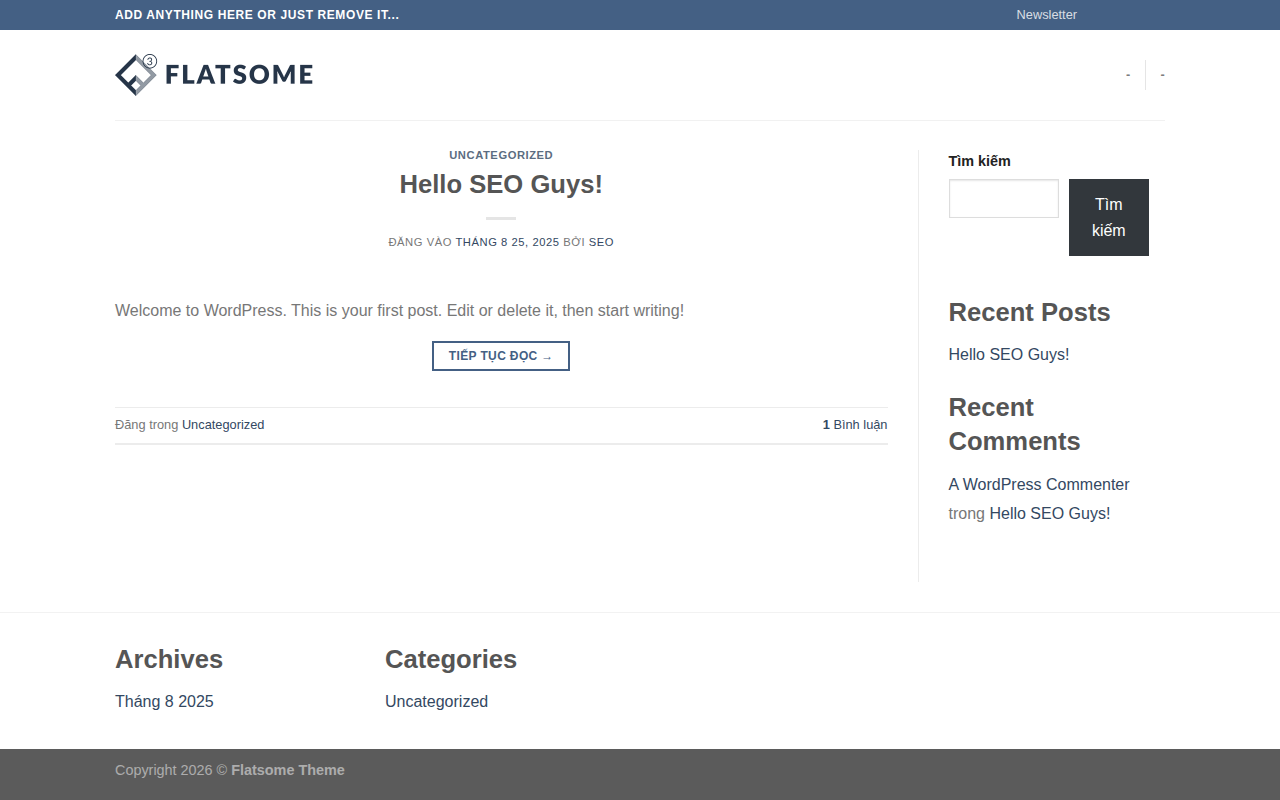
Task: Focus the Tìm kiếm search input field
Action: tap(1003, 199)
